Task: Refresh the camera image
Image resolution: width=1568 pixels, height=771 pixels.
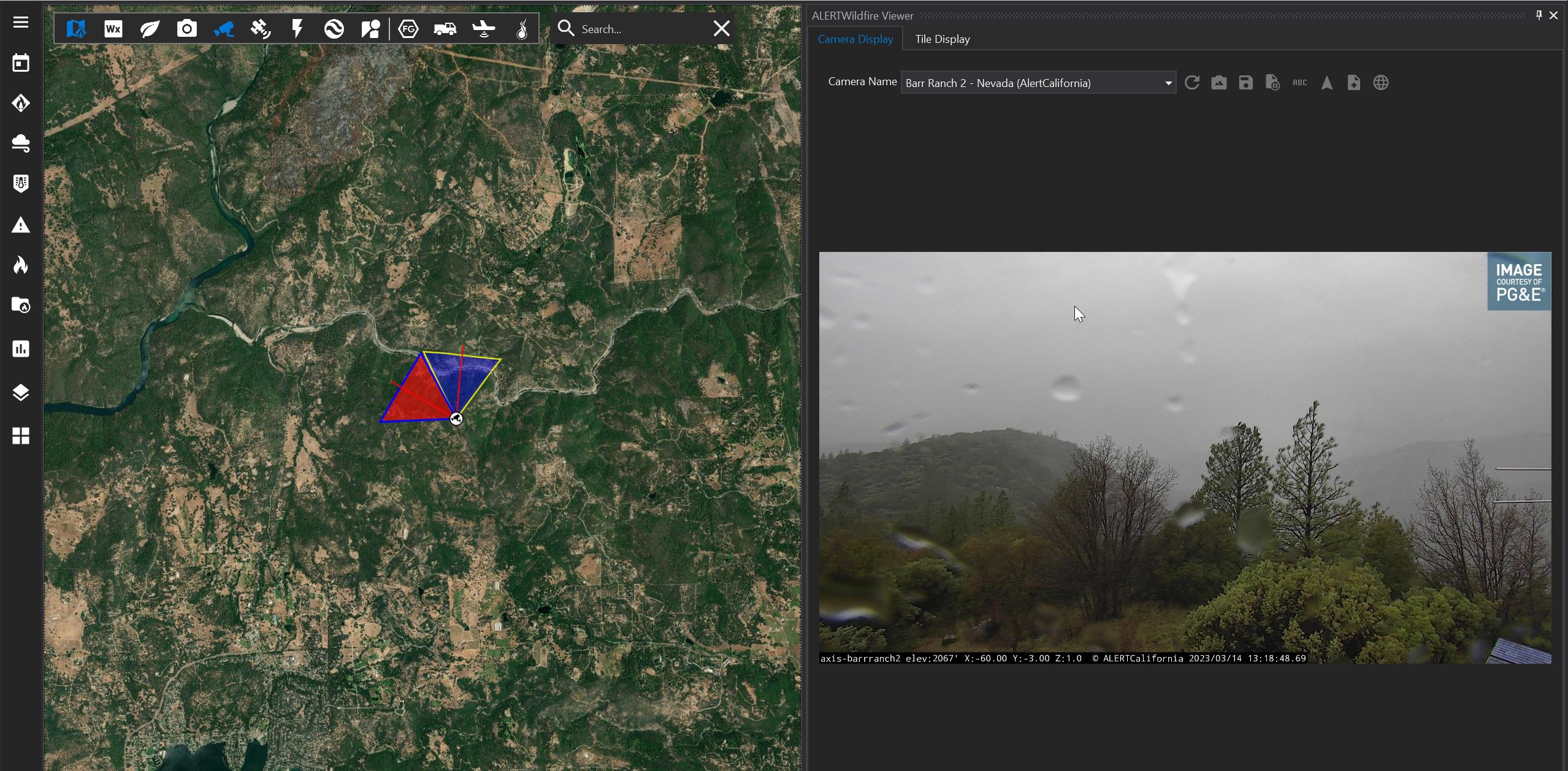Action: coord(1191,83)
